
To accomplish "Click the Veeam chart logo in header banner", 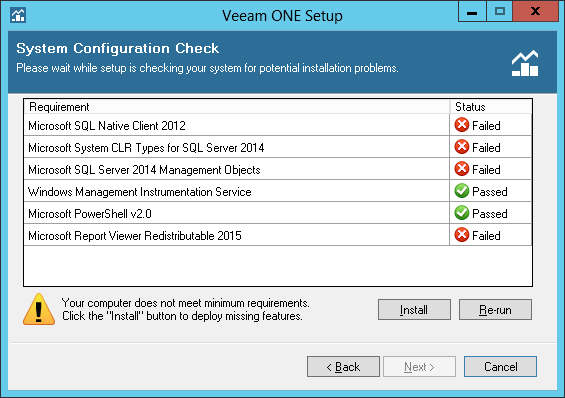I will click(x=525, y=63).
